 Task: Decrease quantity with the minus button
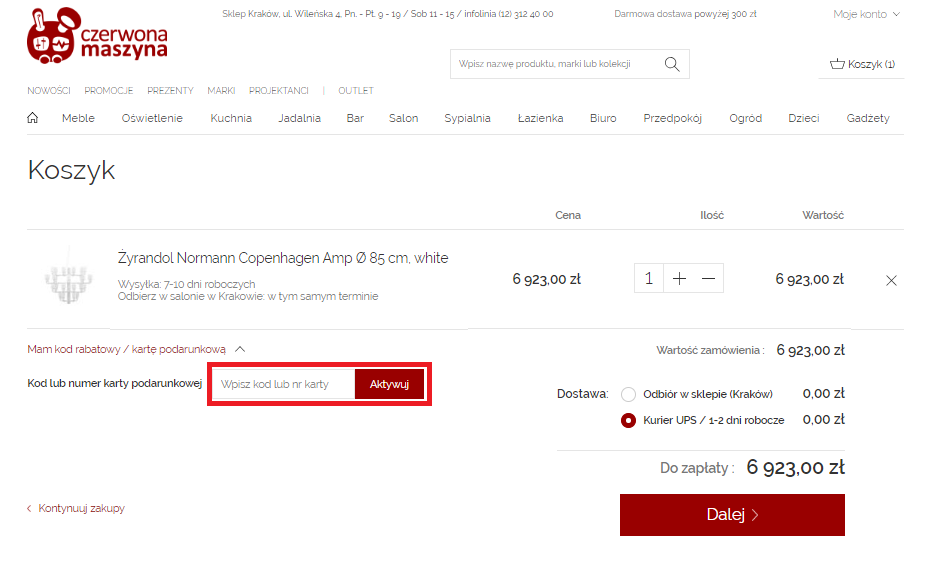(x=708, y=279)
